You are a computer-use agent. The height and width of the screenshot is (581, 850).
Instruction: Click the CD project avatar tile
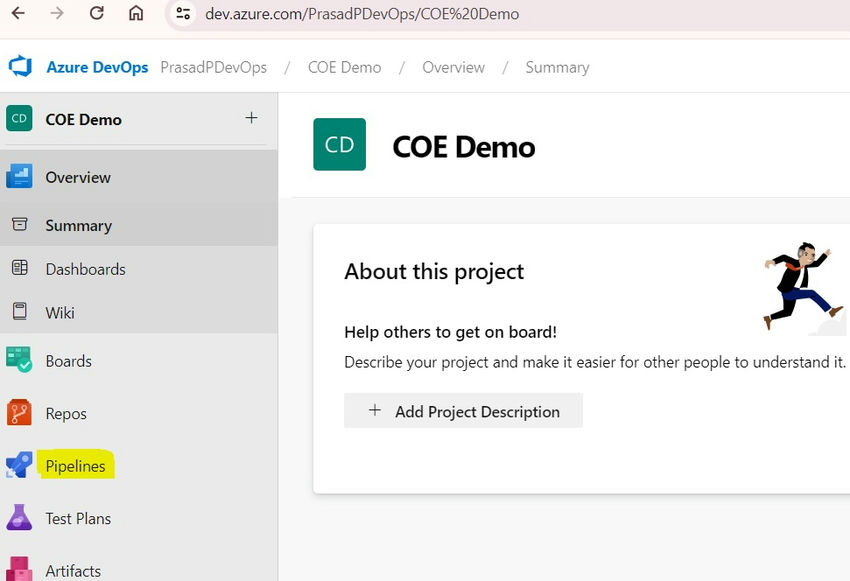pos(339,145)
